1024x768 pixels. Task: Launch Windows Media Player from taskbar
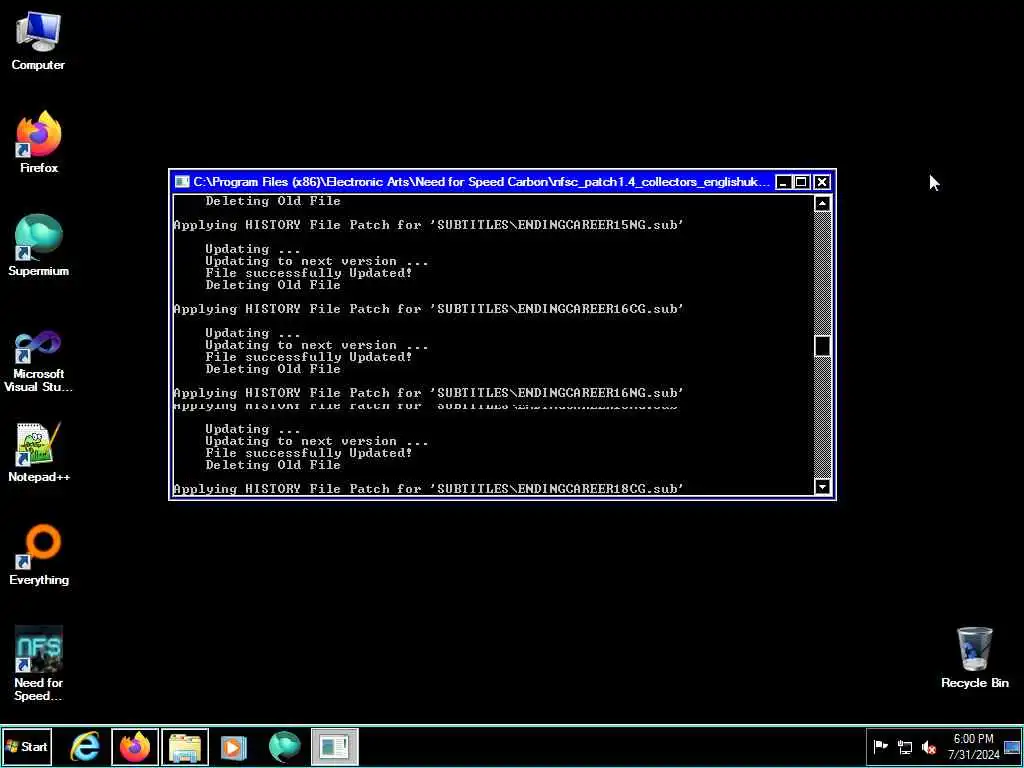pyautogui.click(x=234, y=747)
